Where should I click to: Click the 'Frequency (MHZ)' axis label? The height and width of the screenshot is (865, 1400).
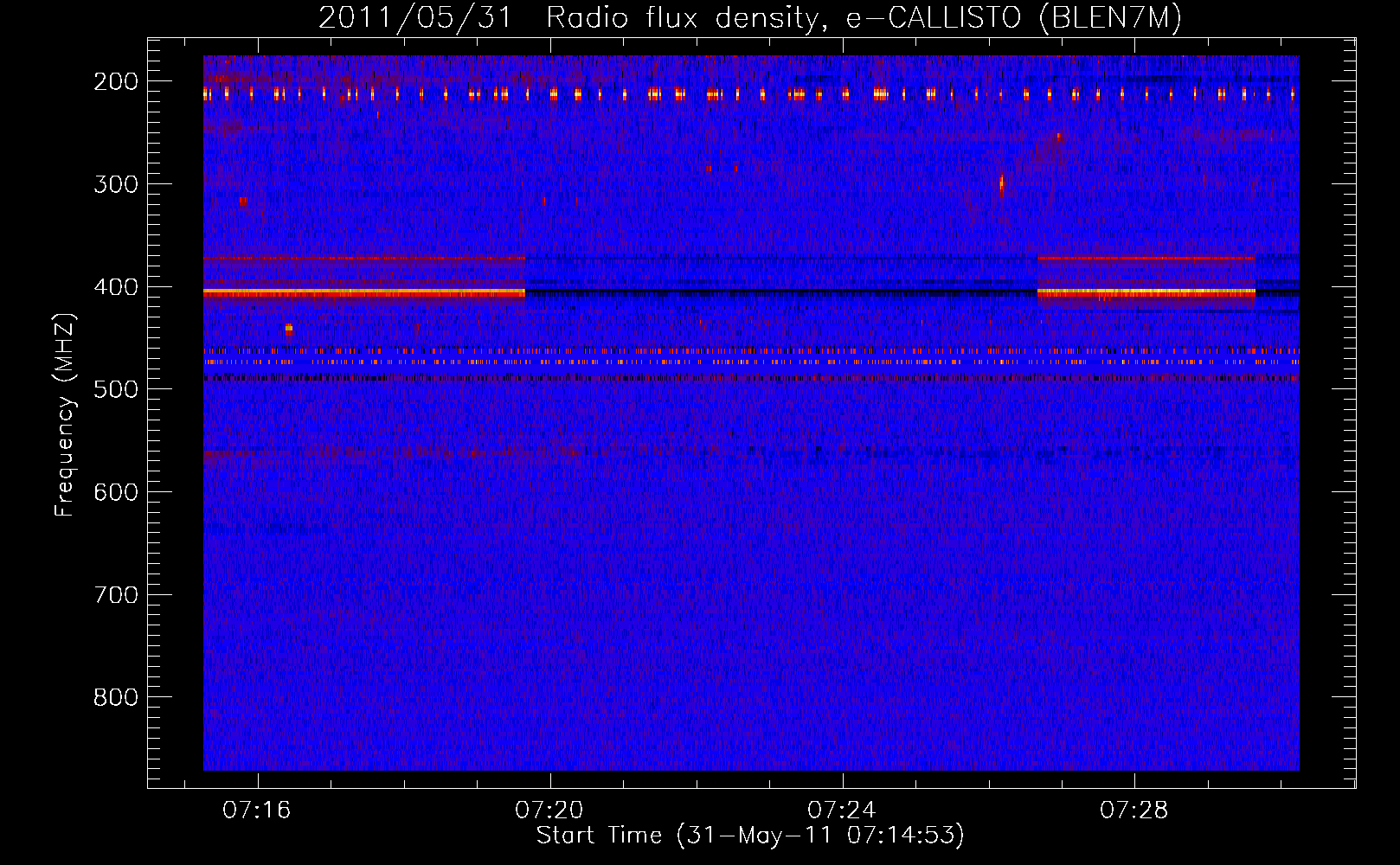(65, 414)
